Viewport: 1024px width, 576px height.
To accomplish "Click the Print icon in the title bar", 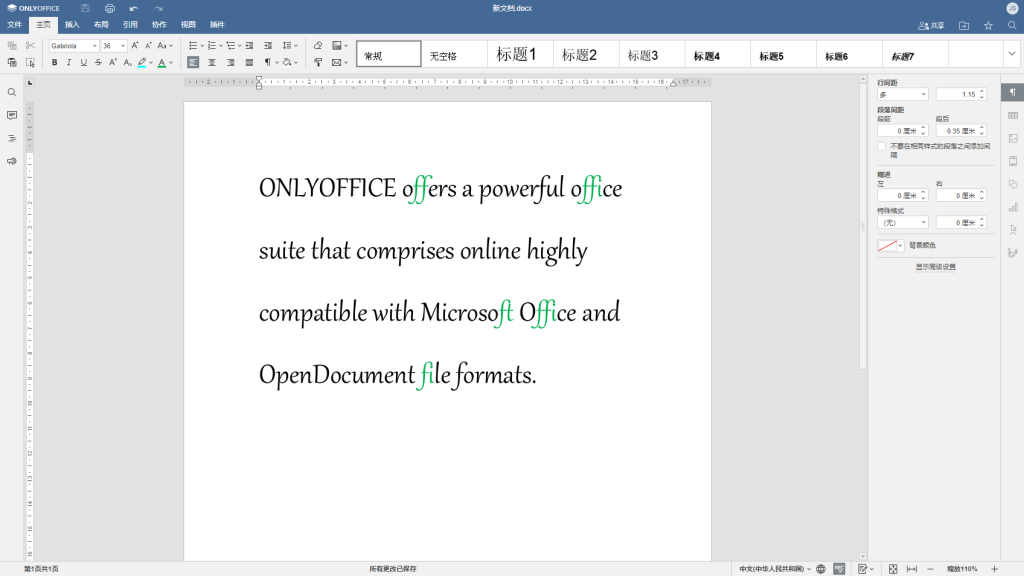I will (x=110, y=8).
